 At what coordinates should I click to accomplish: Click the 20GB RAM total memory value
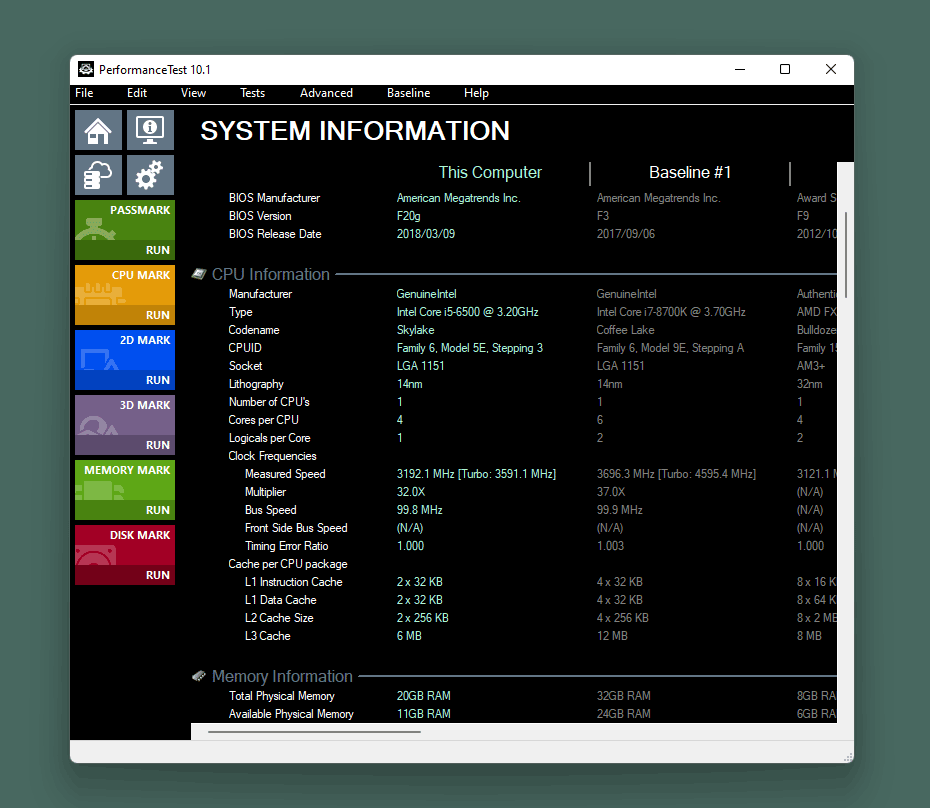coord(423,696)
